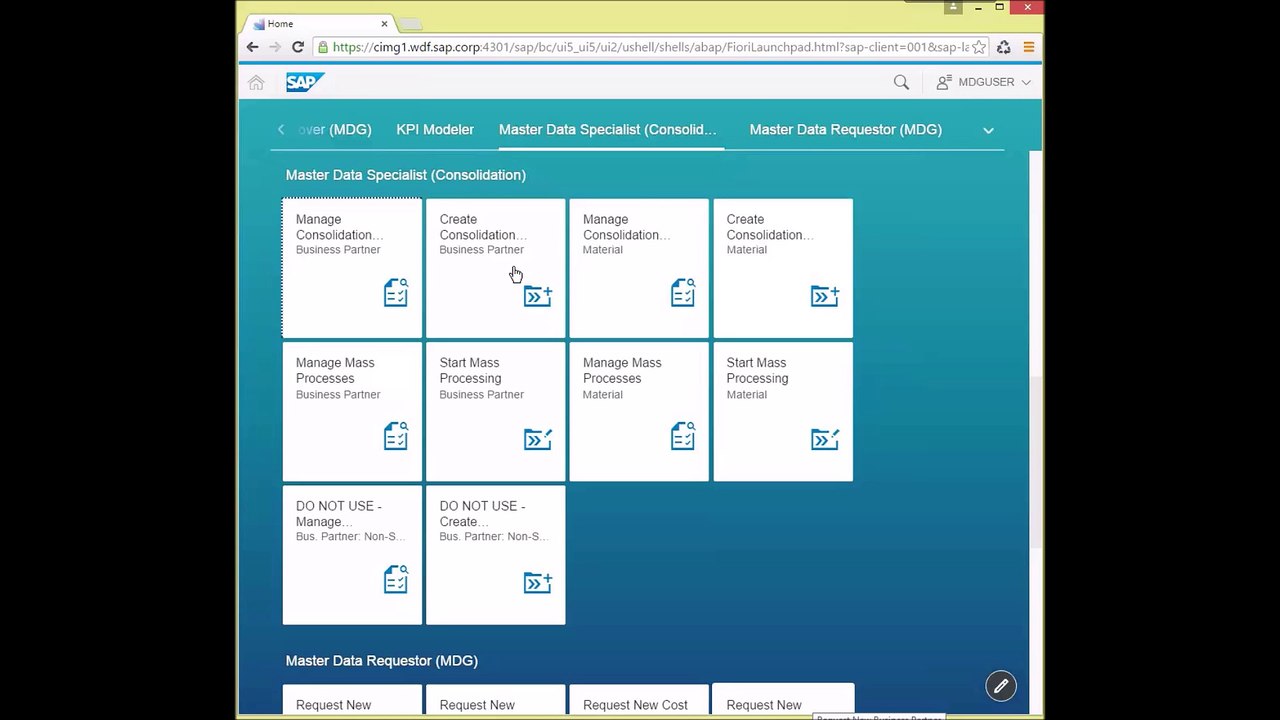The width and height of the screenshot is (1280, 720).
Task: Select the partially hidden (MDG) tab
Action: (334, 130)
